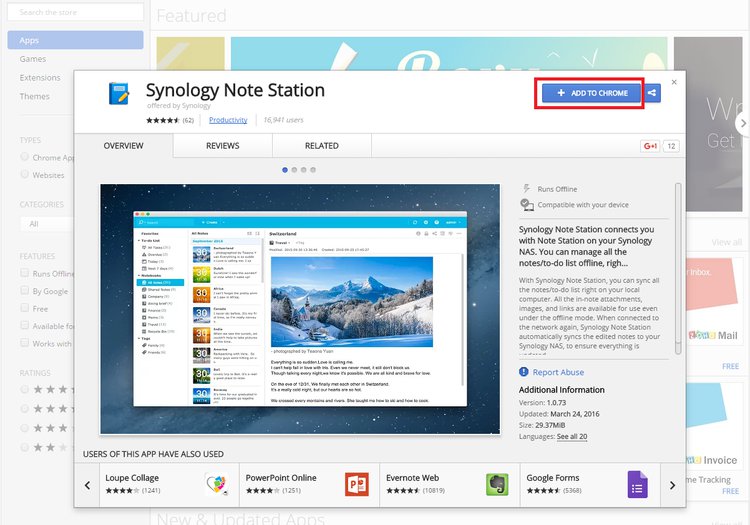The width and height of the screenshot is (750, 525).
Task: Check the Runs Offline feature filter
Action: [24, 273]
